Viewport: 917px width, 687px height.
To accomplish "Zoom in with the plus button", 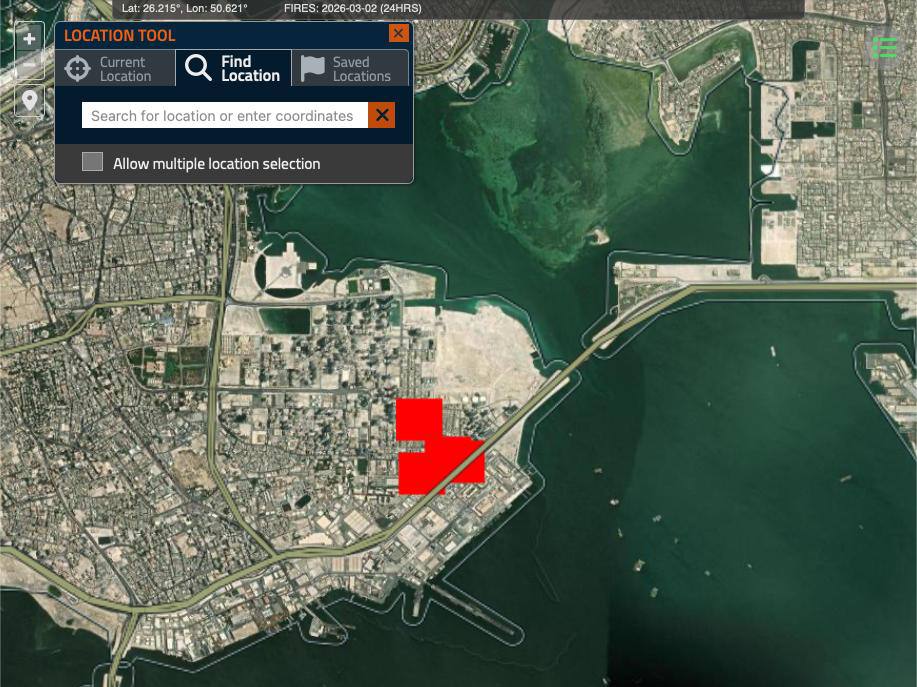I will click(29, 39).
